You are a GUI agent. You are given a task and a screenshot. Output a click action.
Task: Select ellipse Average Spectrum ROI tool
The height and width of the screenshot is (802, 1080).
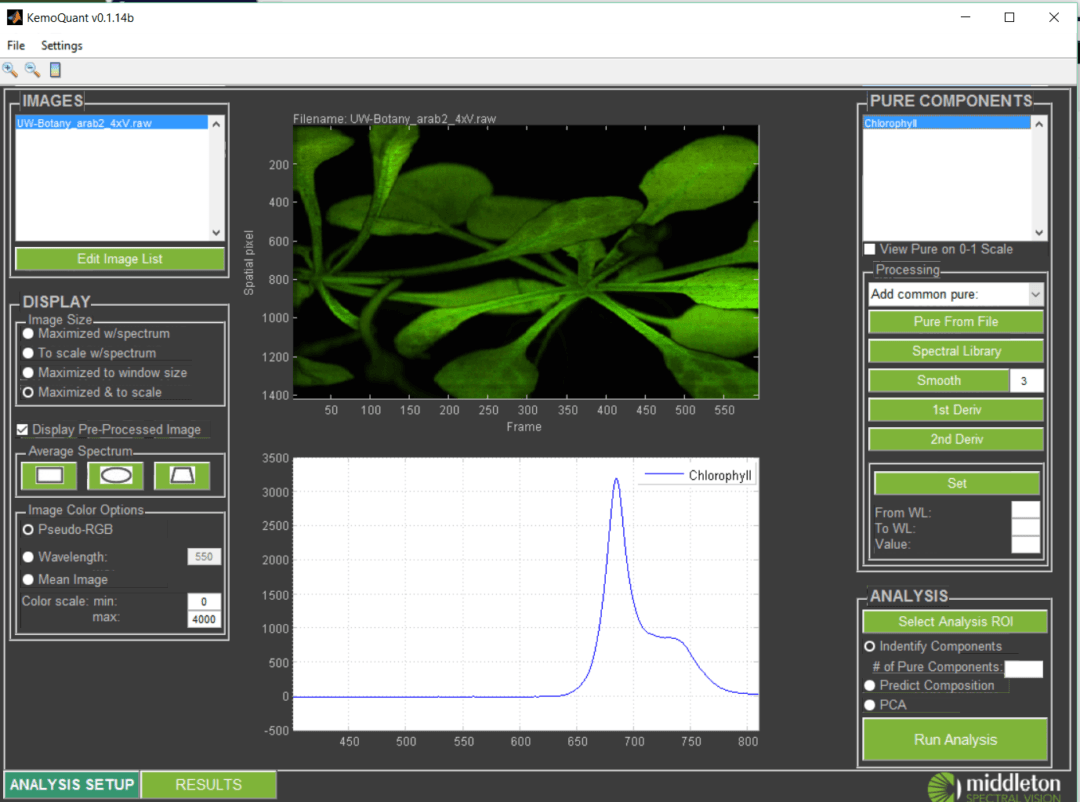coord(114,476)
